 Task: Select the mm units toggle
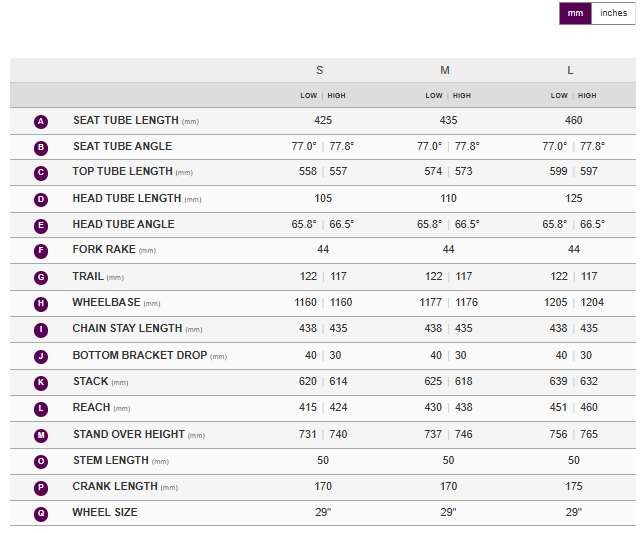[x=575, y=13]
